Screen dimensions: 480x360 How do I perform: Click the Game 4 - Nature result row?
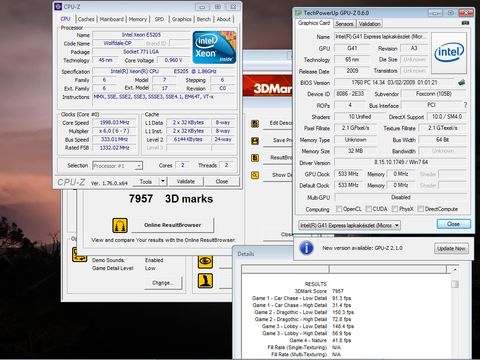[320, 340]
